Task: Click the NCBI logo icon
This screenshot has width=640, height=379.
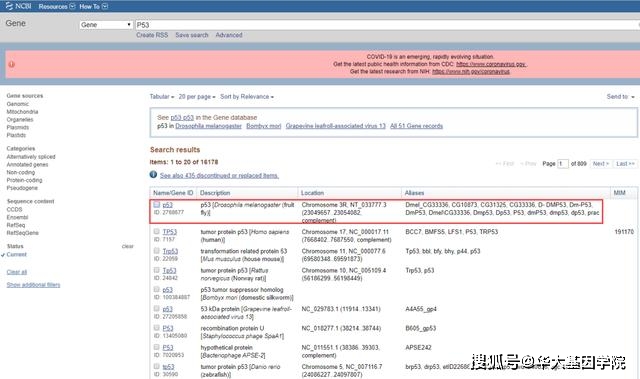Action: [9, 6]
